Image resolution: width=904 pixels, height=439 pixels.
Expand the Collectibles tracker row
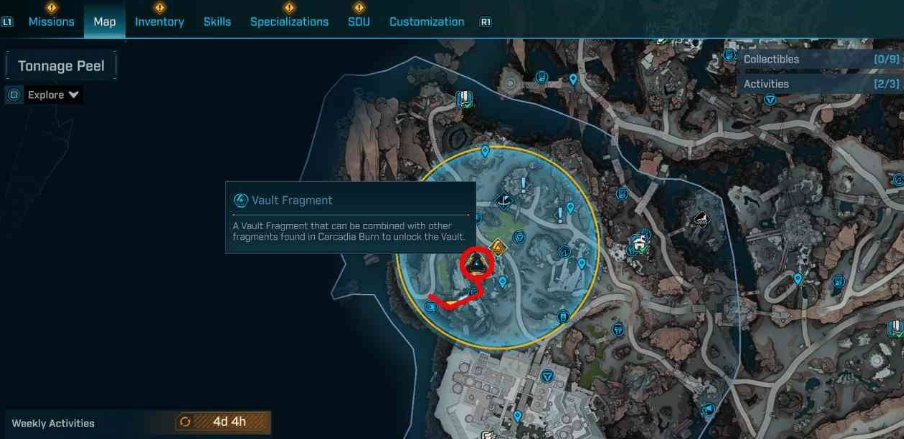pos(820,59)
